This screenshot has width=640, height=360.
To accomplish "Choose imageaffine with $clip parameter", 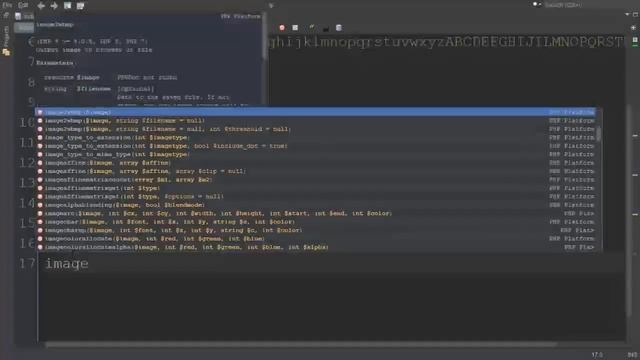I will point(315,171).
